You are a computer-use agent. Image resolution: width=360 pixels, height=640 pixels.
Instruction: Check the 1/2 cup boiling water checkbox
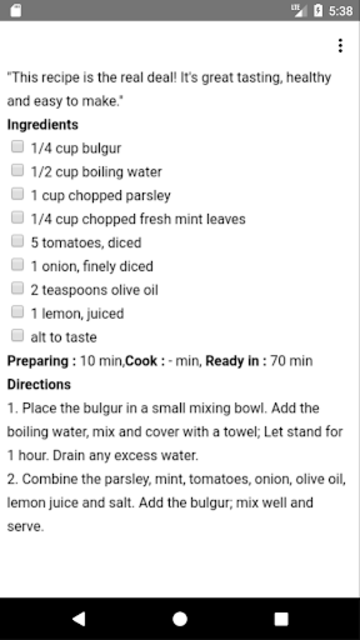click(x=17, y=170)
